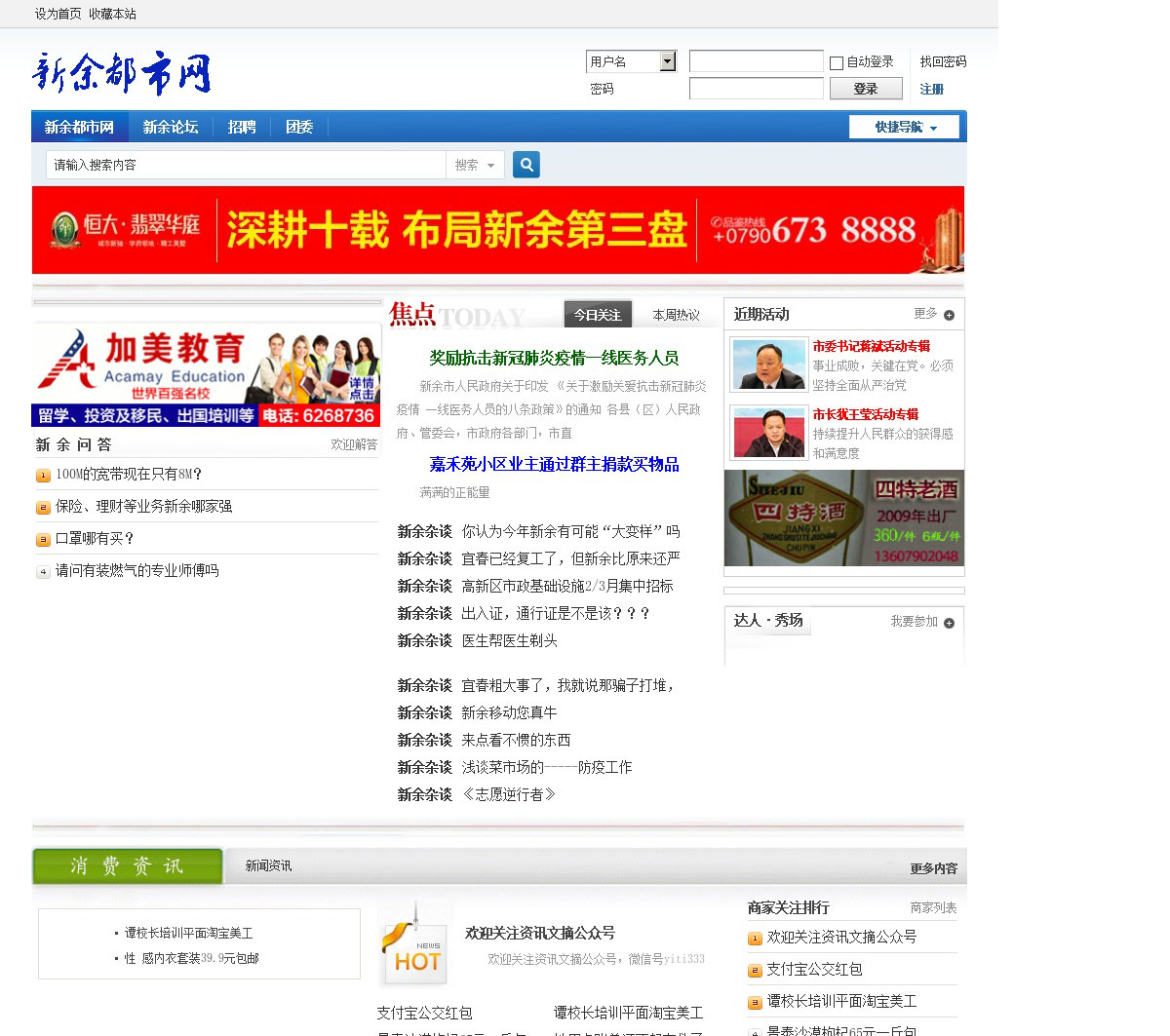
Task: Open the 四特老酒 advertisement image
Action: [843, 518]
